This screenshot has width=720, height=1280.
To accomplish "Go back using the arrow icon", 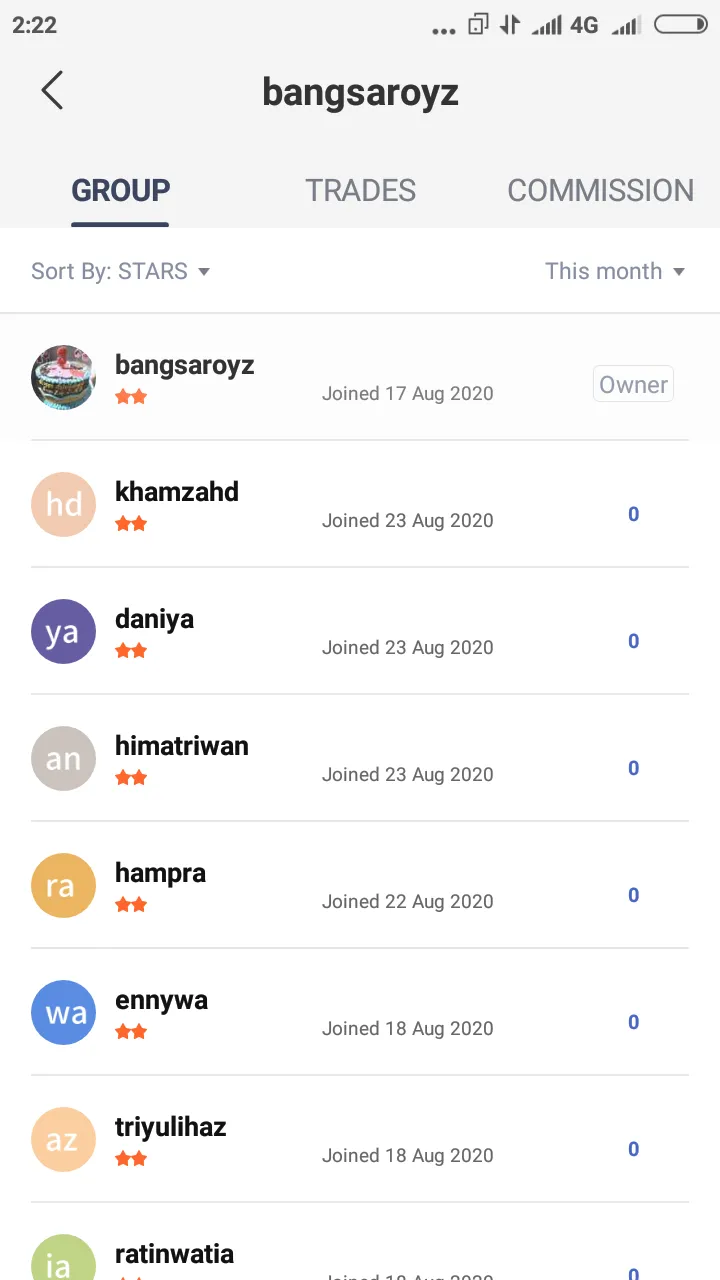I will point(52,90).
